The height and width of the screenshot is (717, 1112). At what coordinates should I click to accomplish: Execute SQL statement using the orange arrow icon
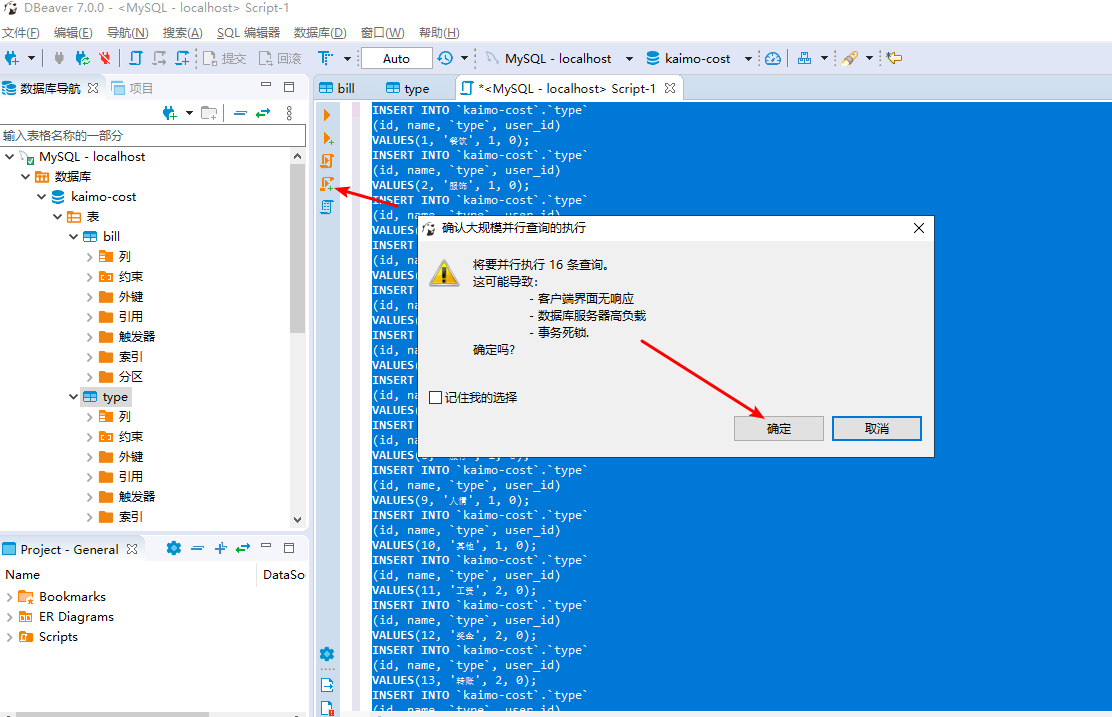327,115
